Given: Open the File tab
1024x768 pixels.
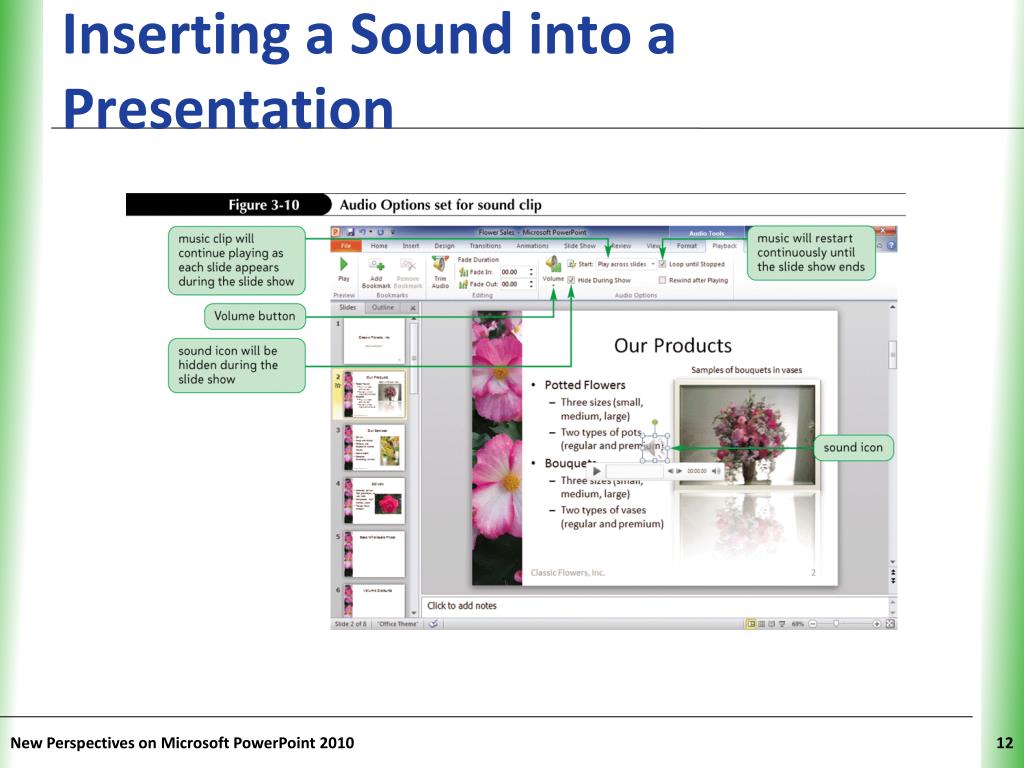Looking at the screenshot, I should (x=346, y=246).
